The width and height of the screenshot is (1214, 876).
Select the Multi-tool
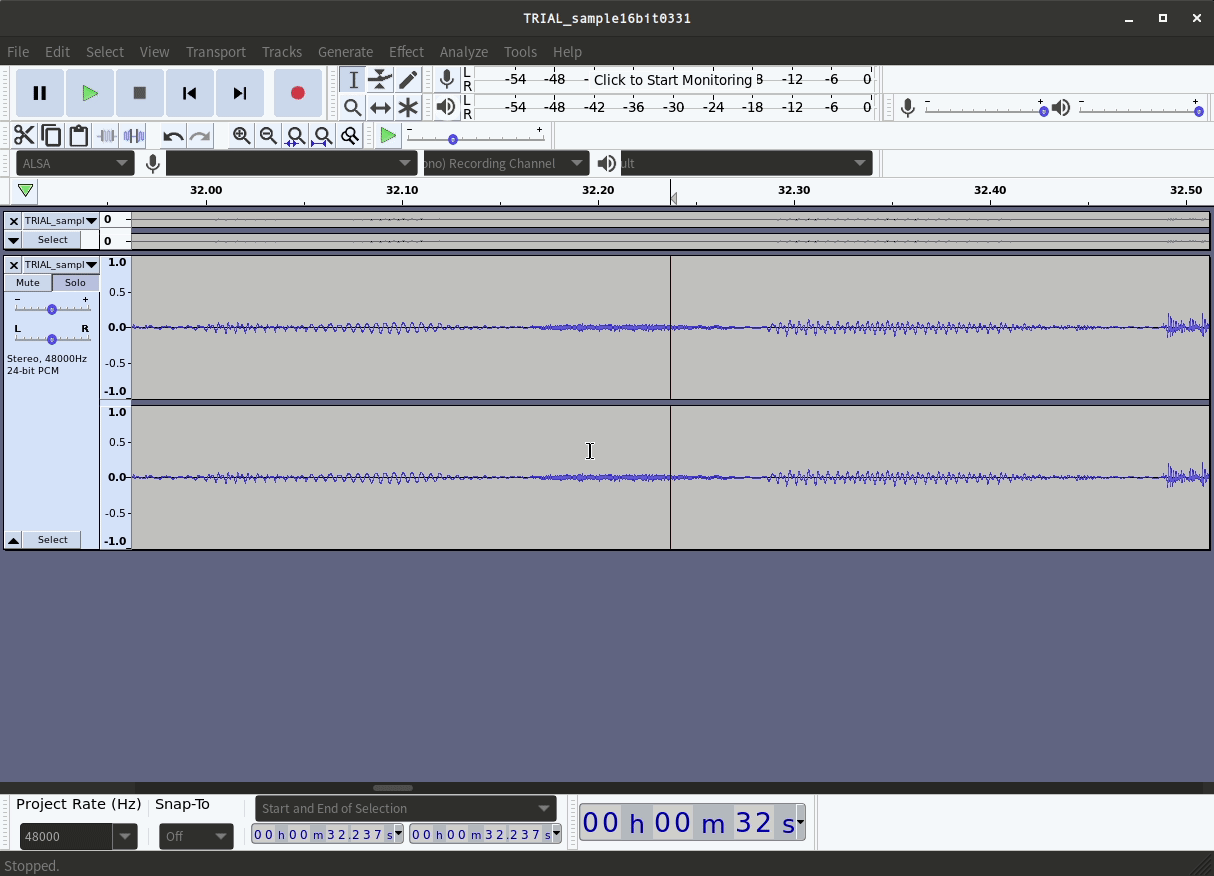click(408, 107)
